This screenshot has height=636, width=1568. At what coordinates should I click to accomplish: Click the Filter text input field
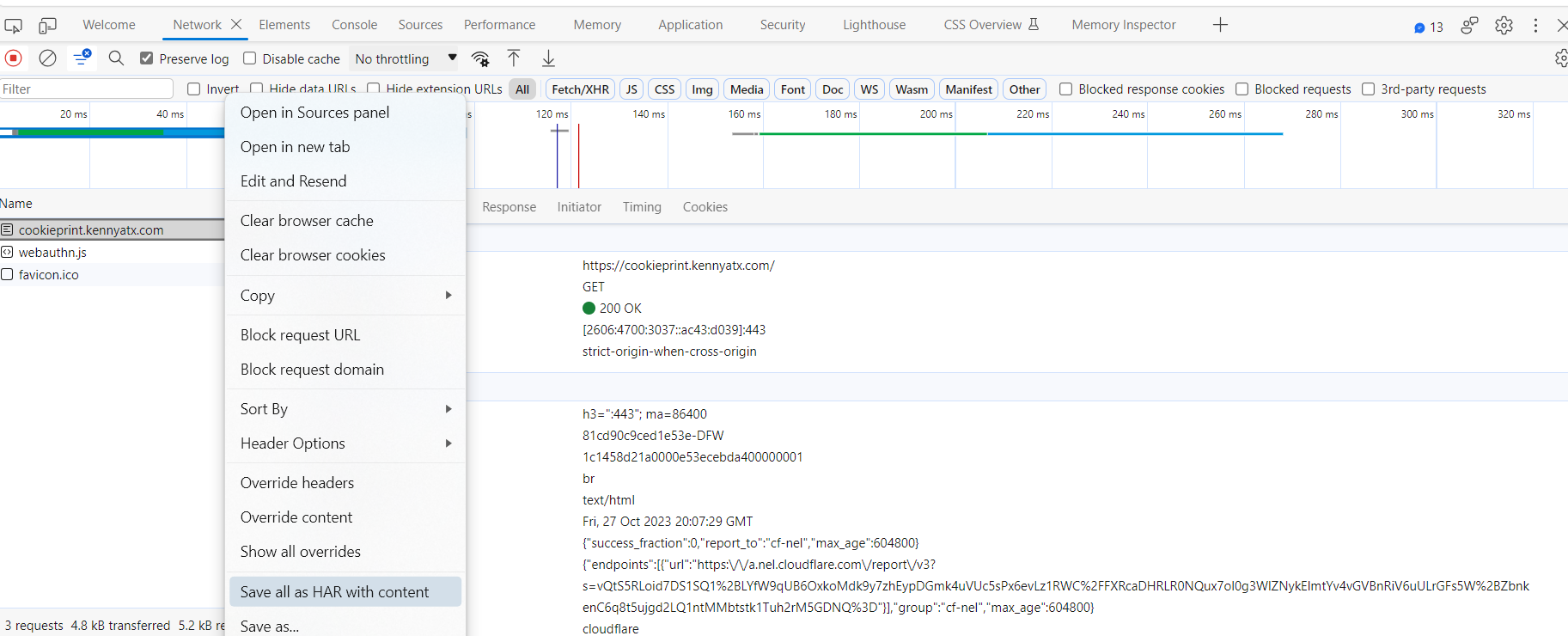[x=86, y=89]
